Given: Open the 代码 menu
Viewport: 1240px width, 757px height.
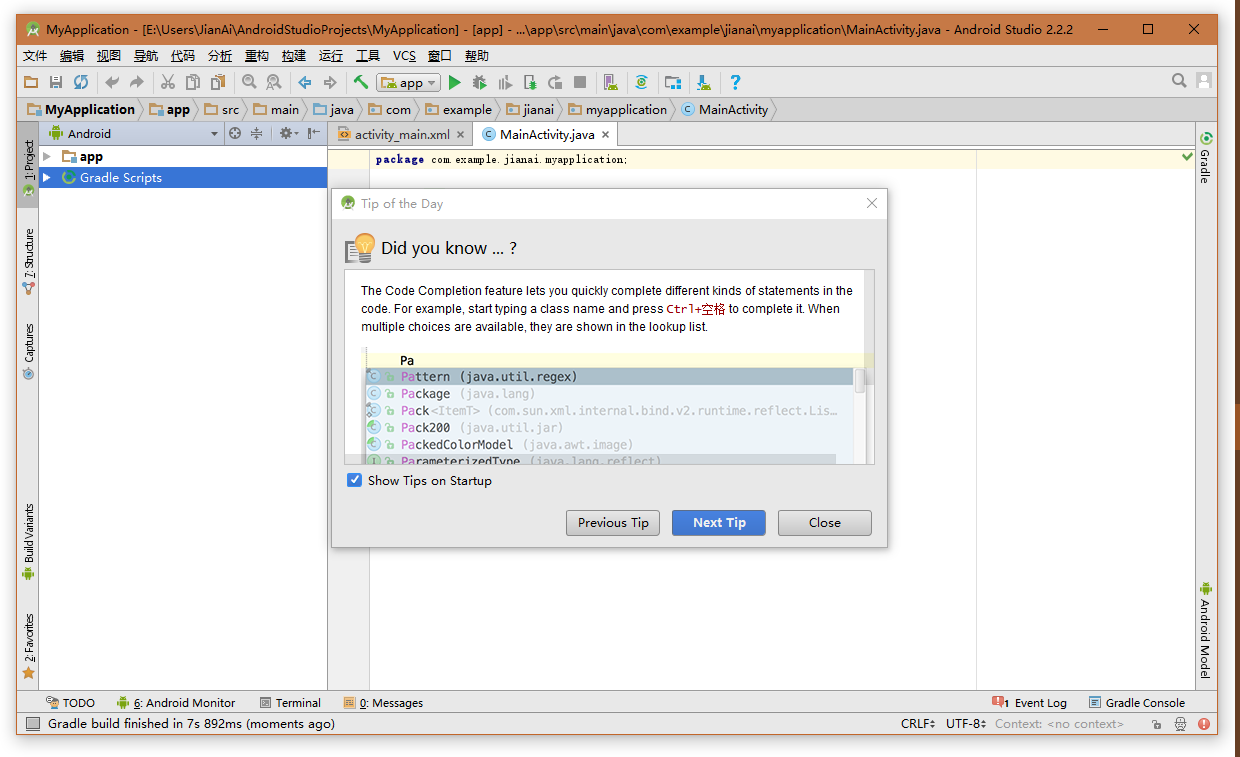Looking at the screenshot, I should (x=183, y=56).
